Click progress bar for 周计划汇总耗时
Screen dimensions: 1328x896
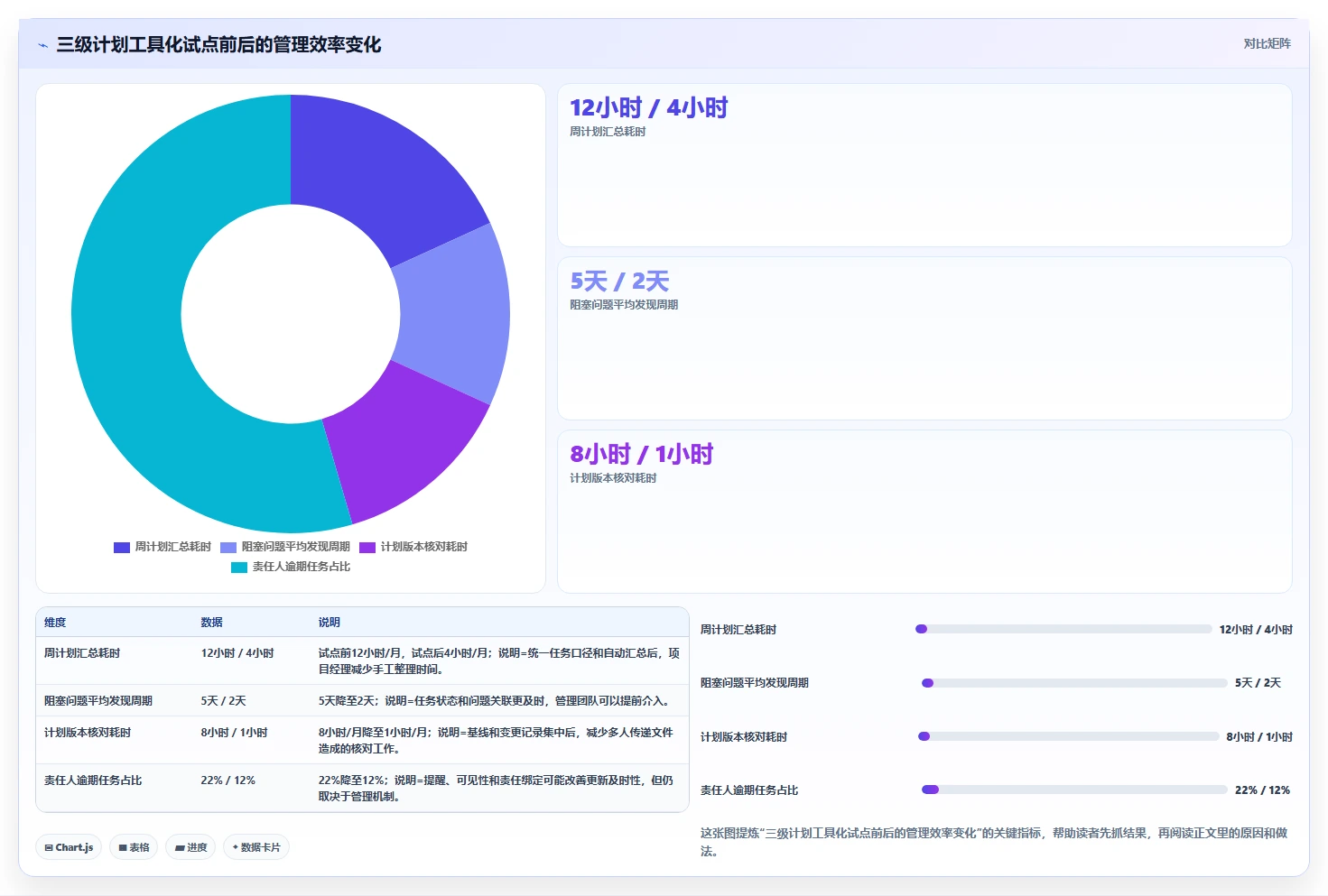tap(1063, 629)
